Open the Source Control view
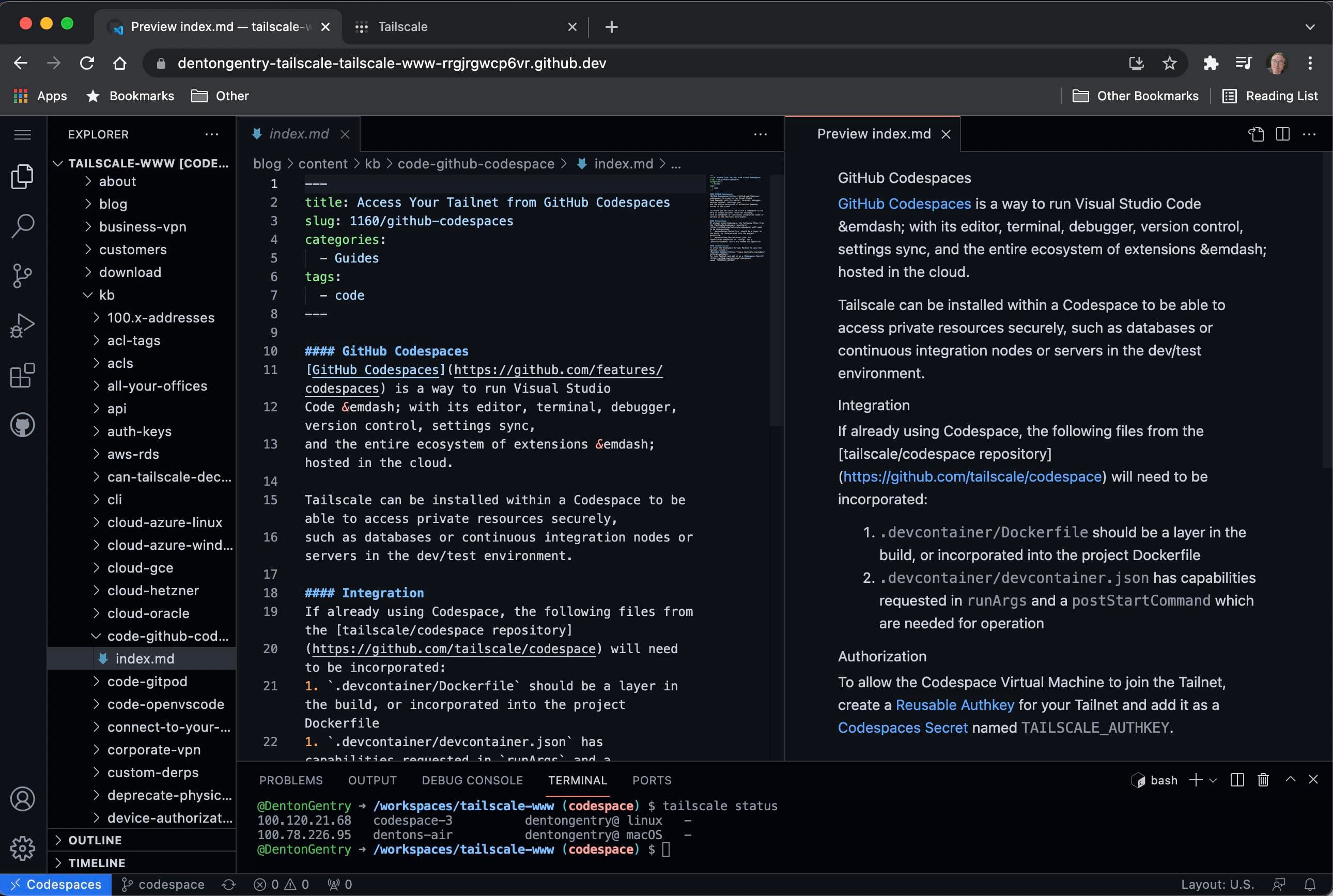 (23, 276)
